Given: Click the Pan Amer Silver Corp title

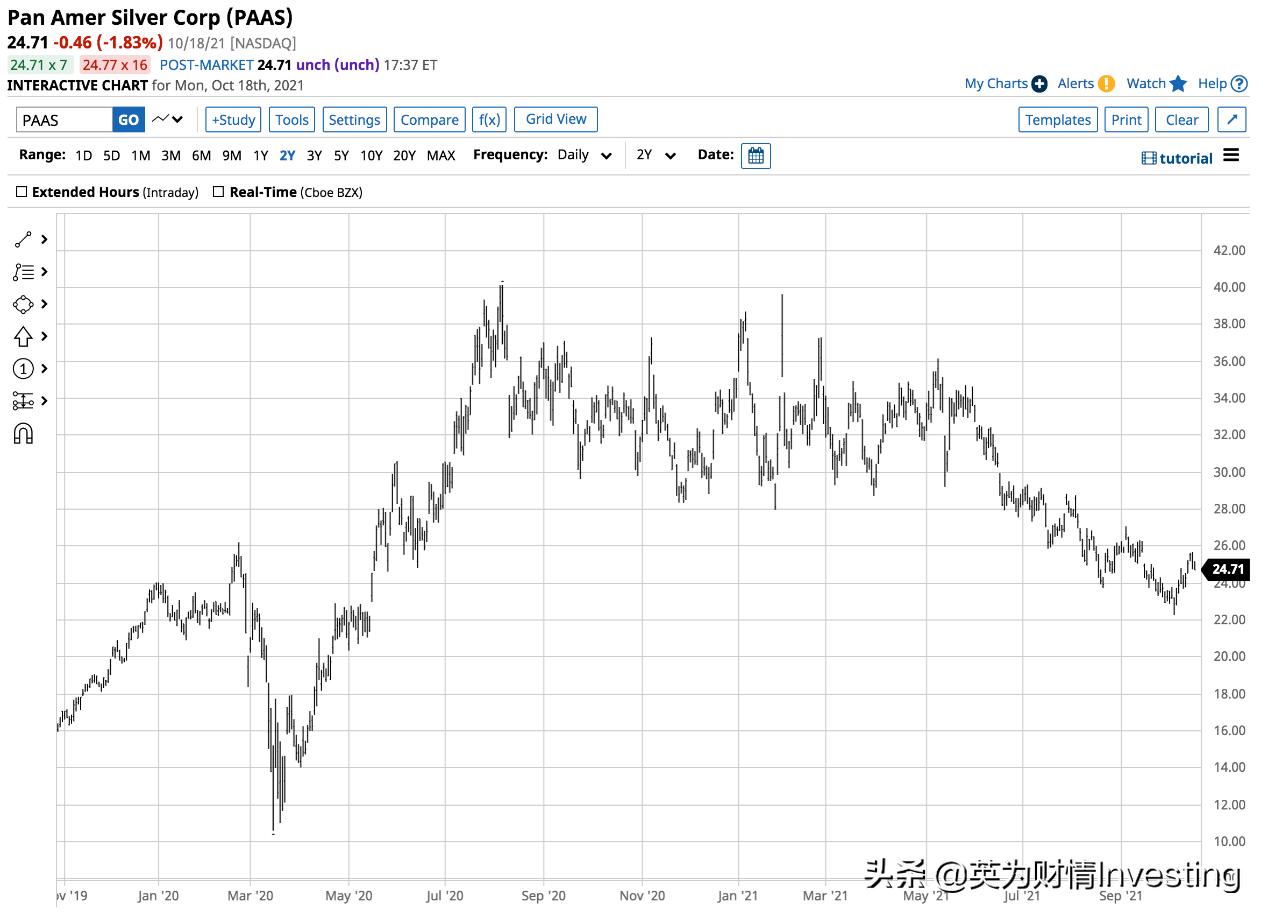Looking at the screenshot, I should click(x=150, y=17).
